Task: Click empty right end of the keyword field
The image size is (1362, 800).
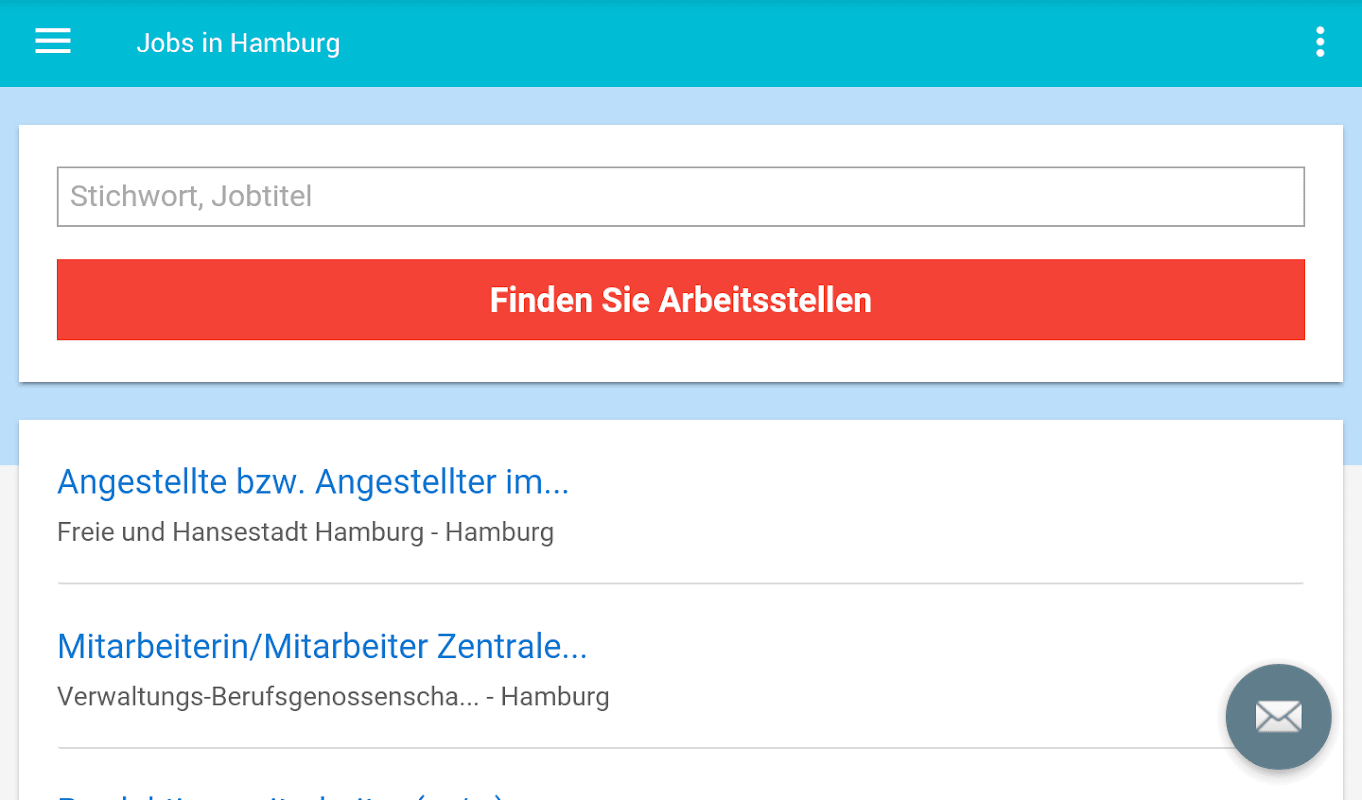Action: [1200, 196]
